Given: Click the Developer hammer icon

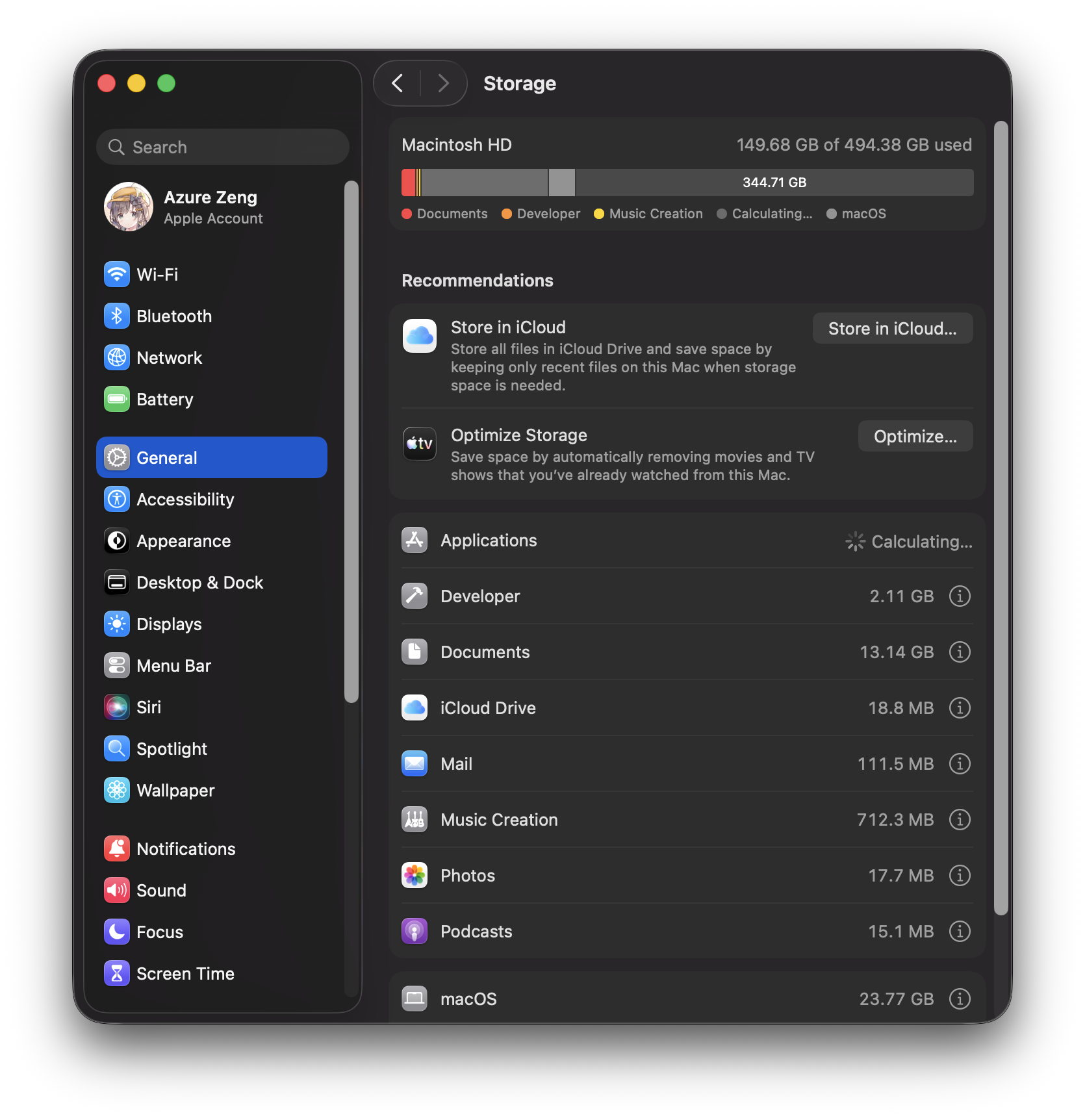Looking at the screenshot, I should click(x=415, y=596).
